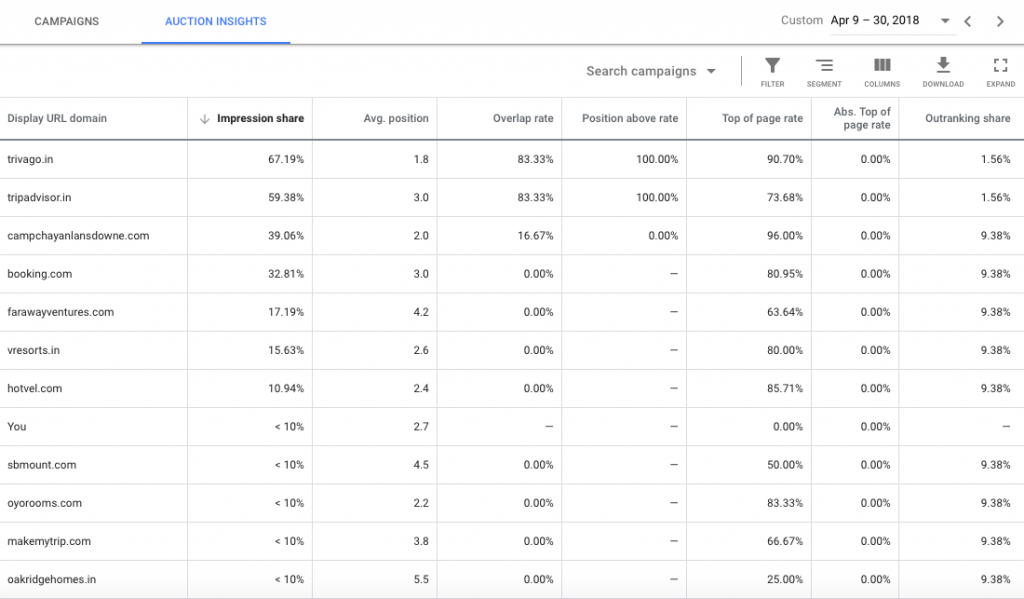Click the 2.7 average position value
Image resolution: width=1024 pixels, height=599 pixels.
point(421,427)
